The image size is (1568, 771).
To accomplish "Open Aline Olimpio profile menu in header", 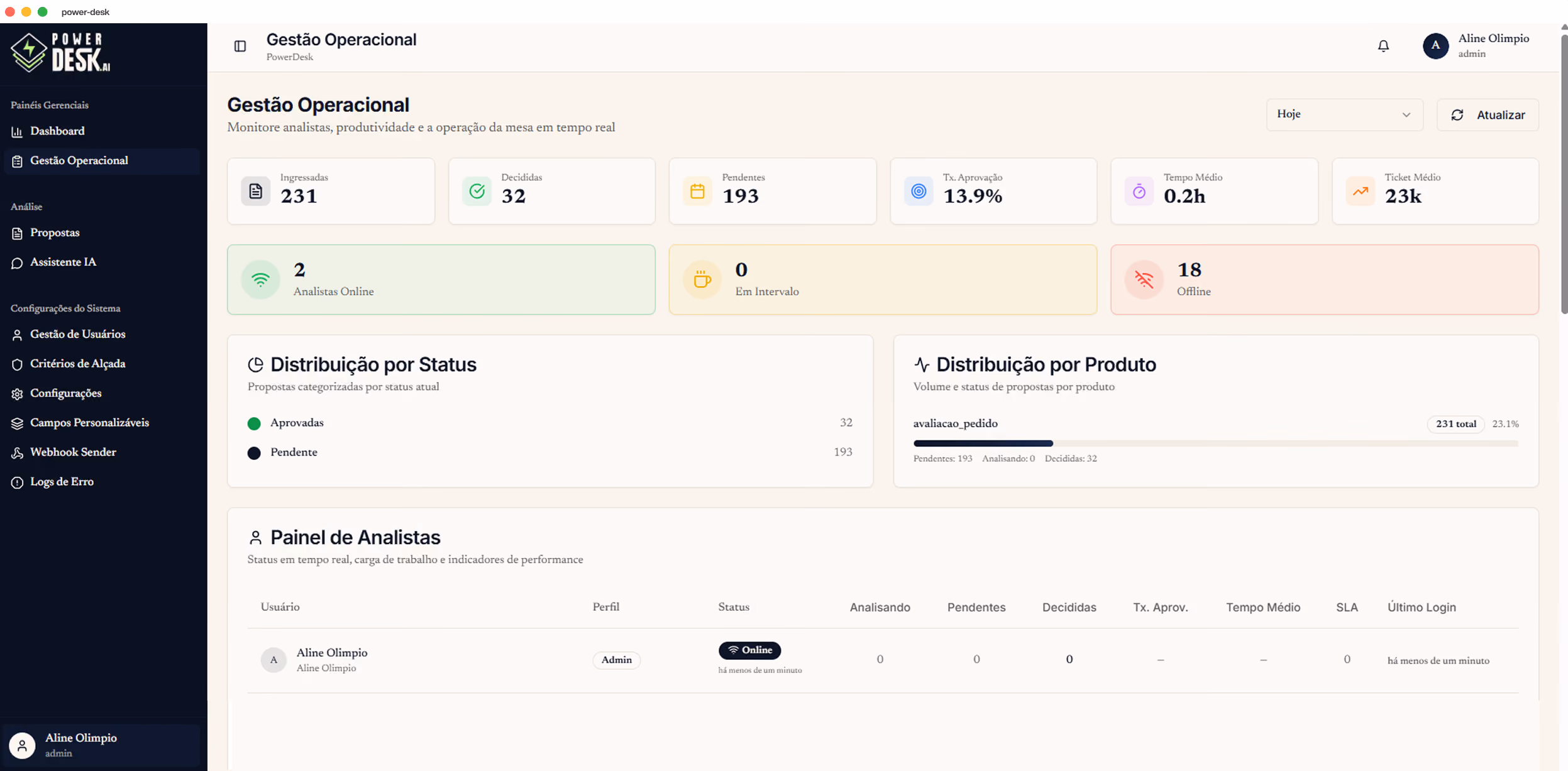I will click(1477, 46).
